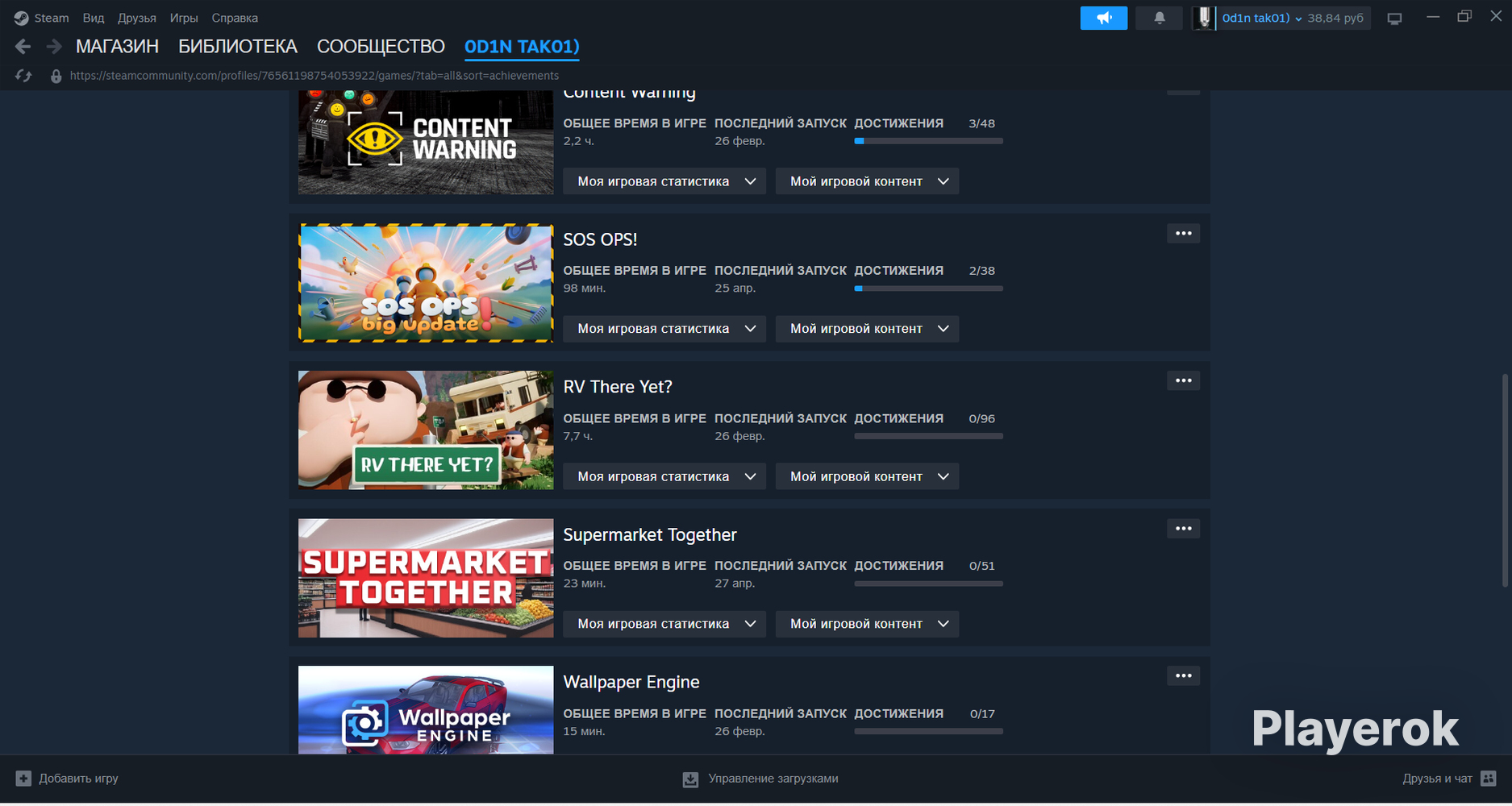Reload the page with the refresh icon
The height and width of the screenshot is (806, 1512).
[23, 76]
